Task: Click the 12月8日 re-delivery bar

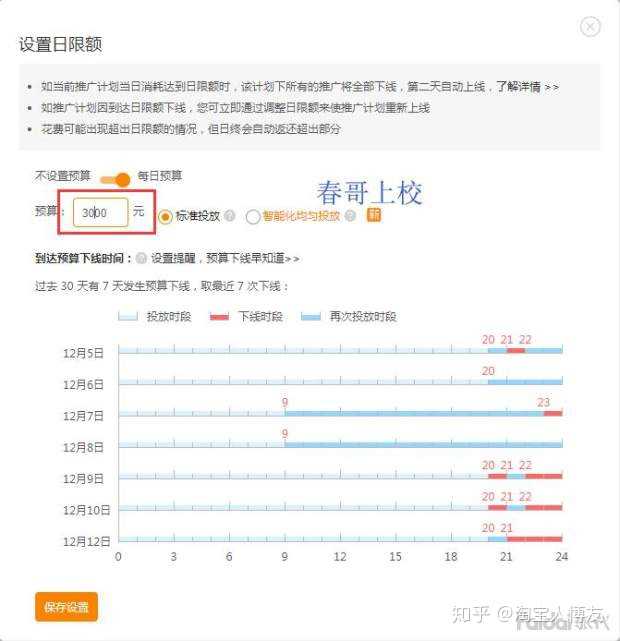Action: pyautogui.click(x=423, y=445)
